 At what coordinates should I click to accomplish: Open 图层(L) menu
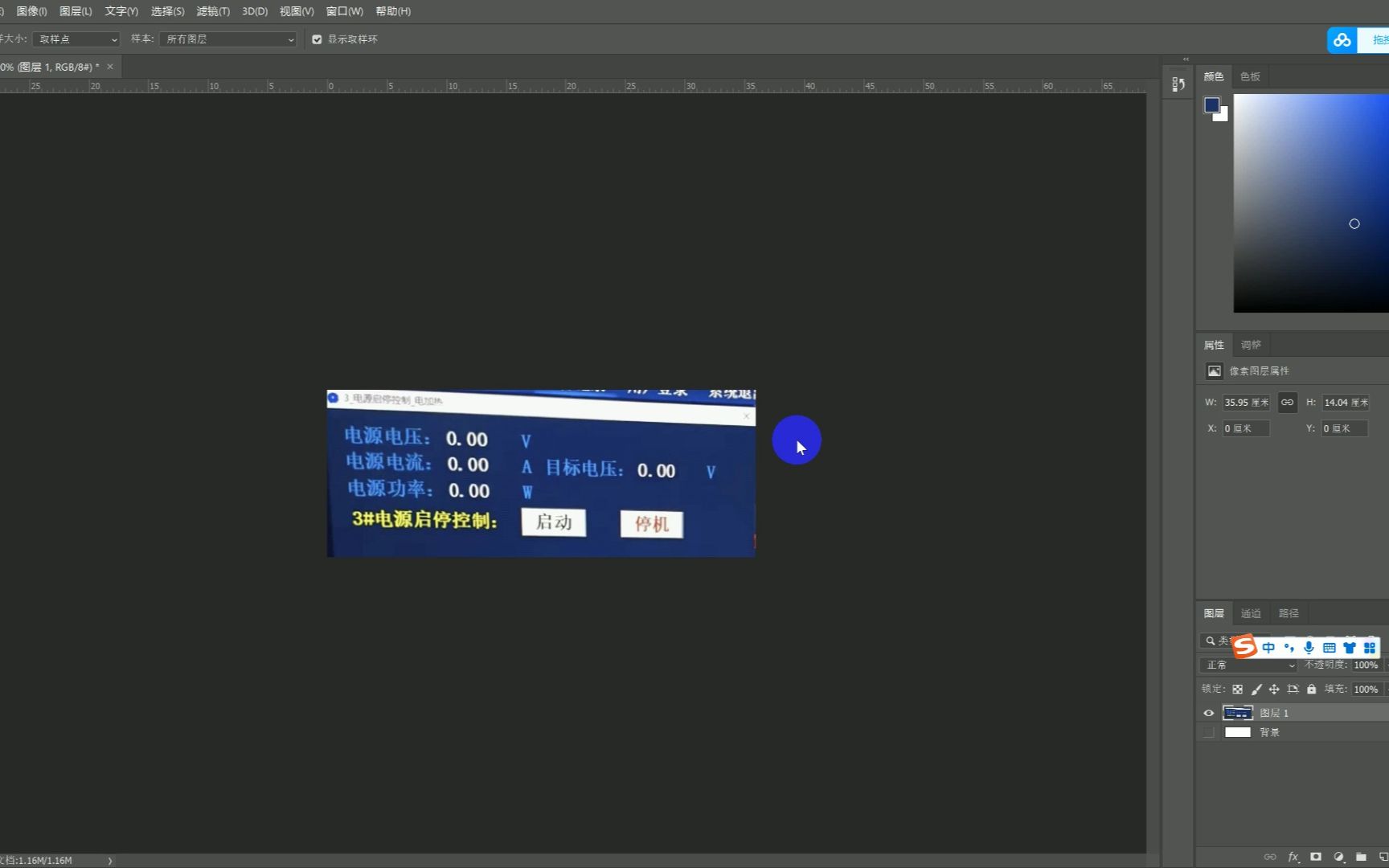tap(76, 11)
